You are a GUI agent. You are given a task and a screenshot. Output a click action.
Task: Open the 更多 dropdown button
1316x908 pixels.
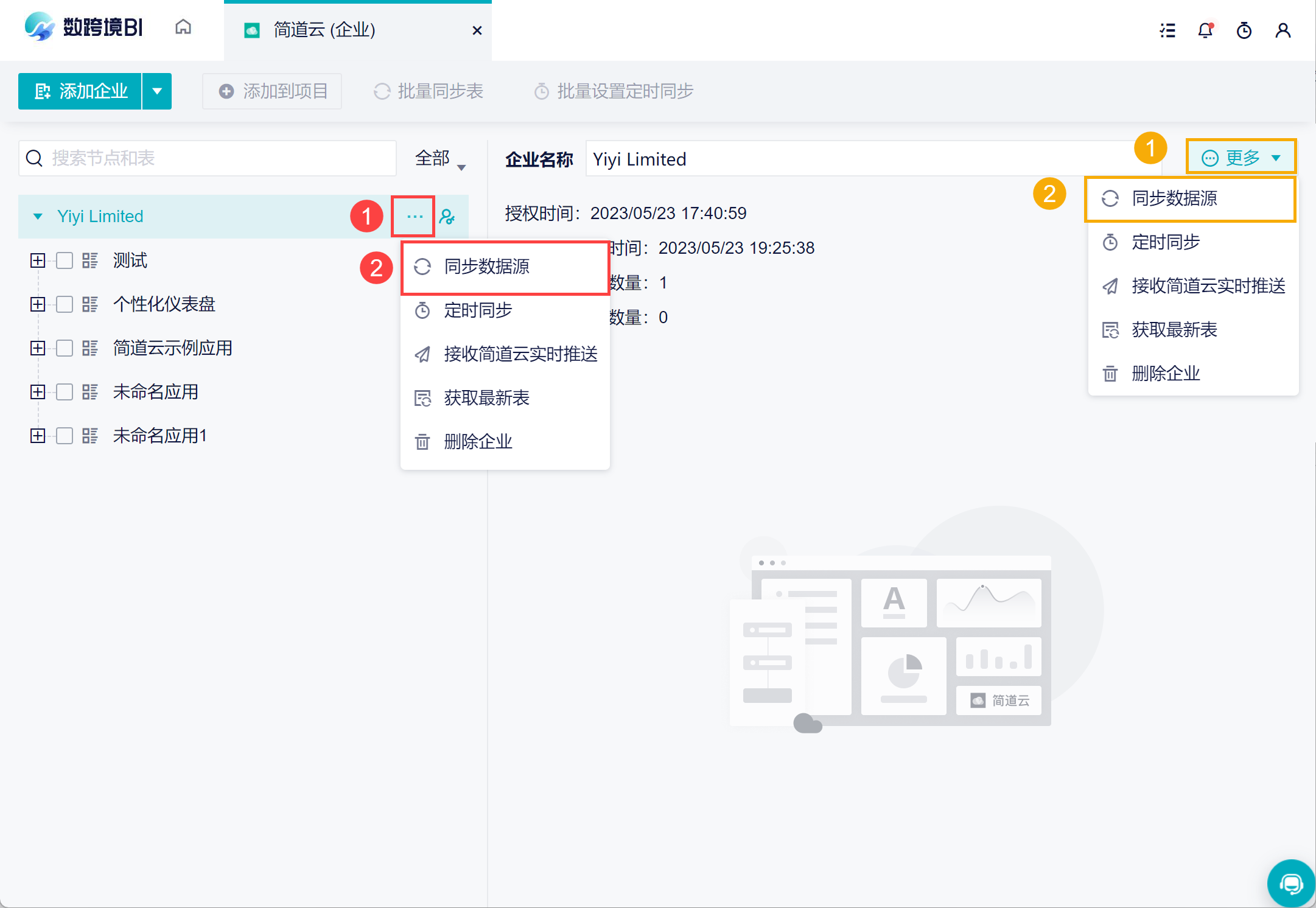1241,158
